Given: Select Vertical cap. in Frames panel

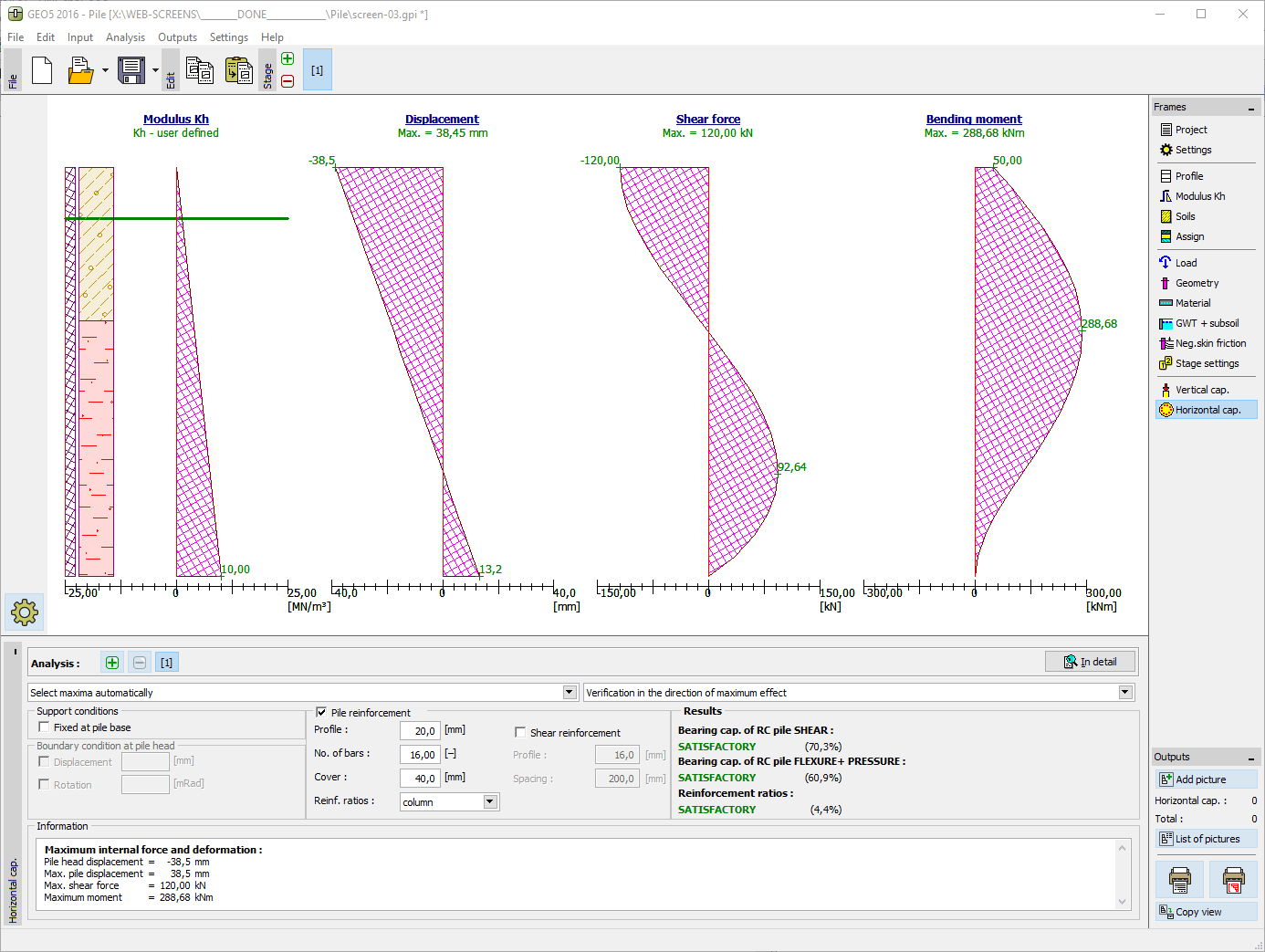Looking at the screenshot, I should tap(1201, 390).
